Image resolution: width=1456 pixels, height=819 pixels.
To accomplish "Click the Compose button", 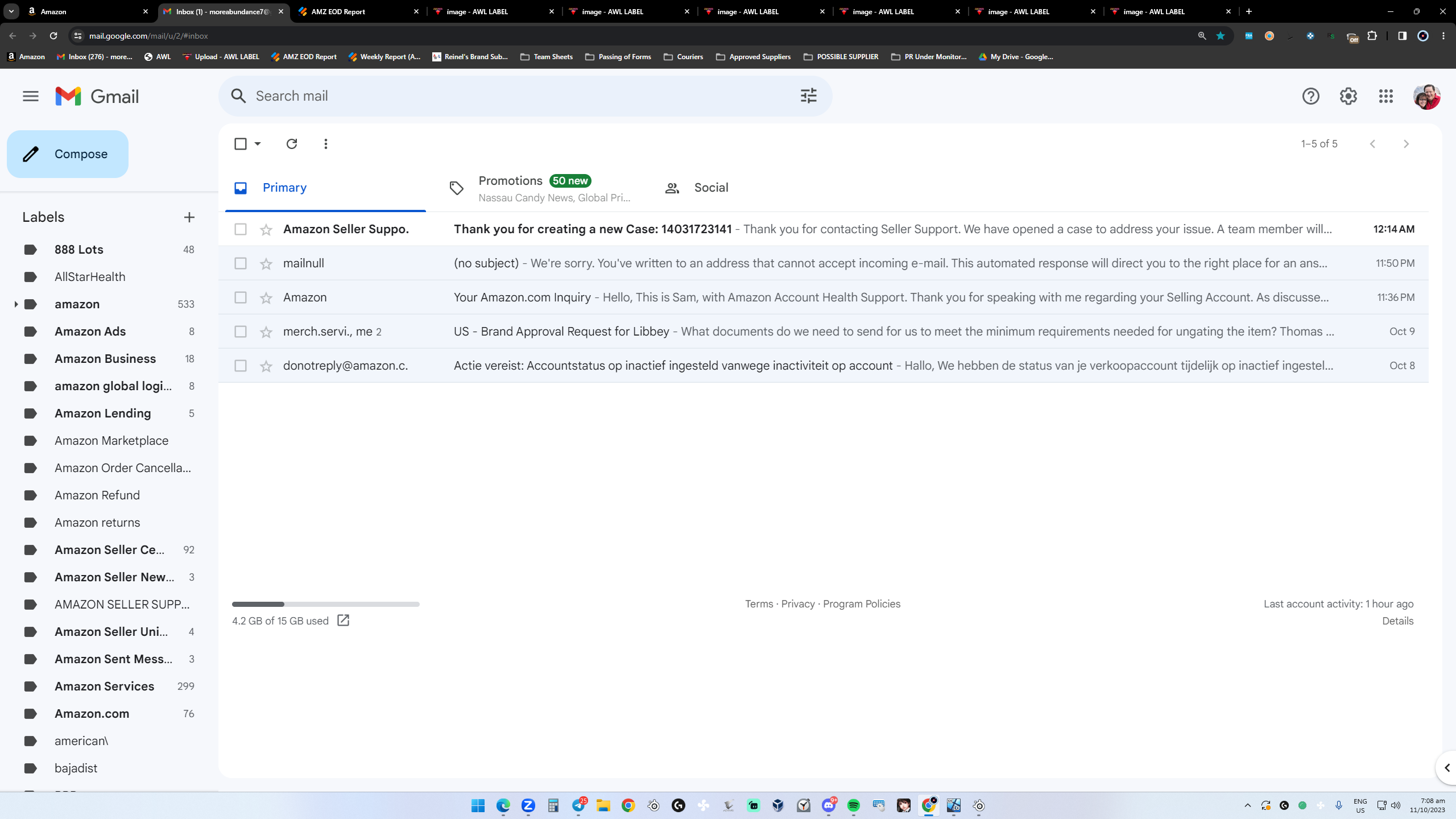I will coord(68,154).
